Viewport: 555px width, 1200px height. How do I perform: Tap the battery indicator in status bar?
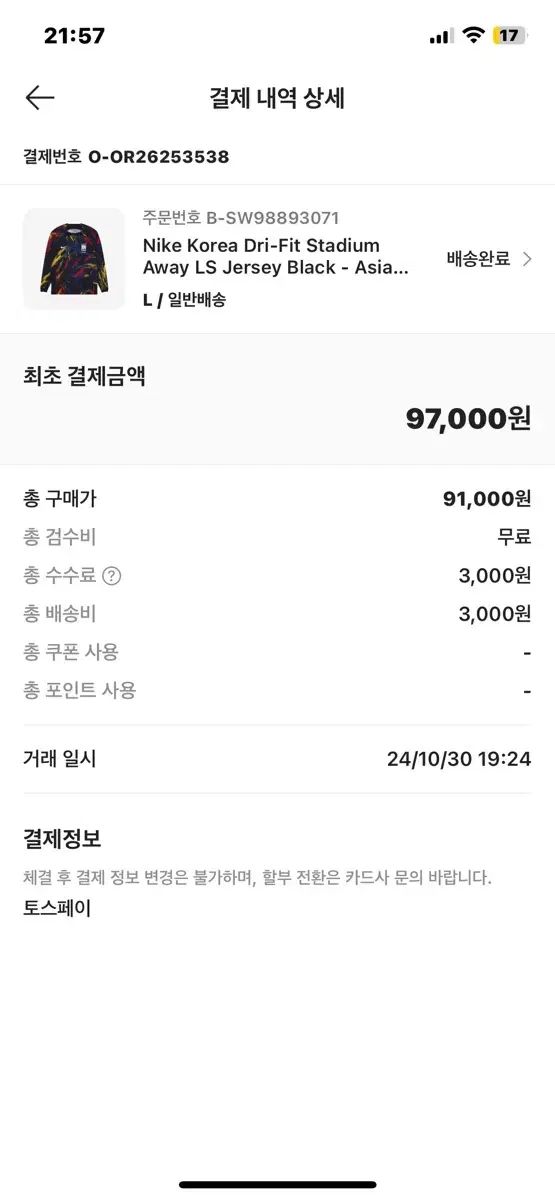[x=509, y=36]
